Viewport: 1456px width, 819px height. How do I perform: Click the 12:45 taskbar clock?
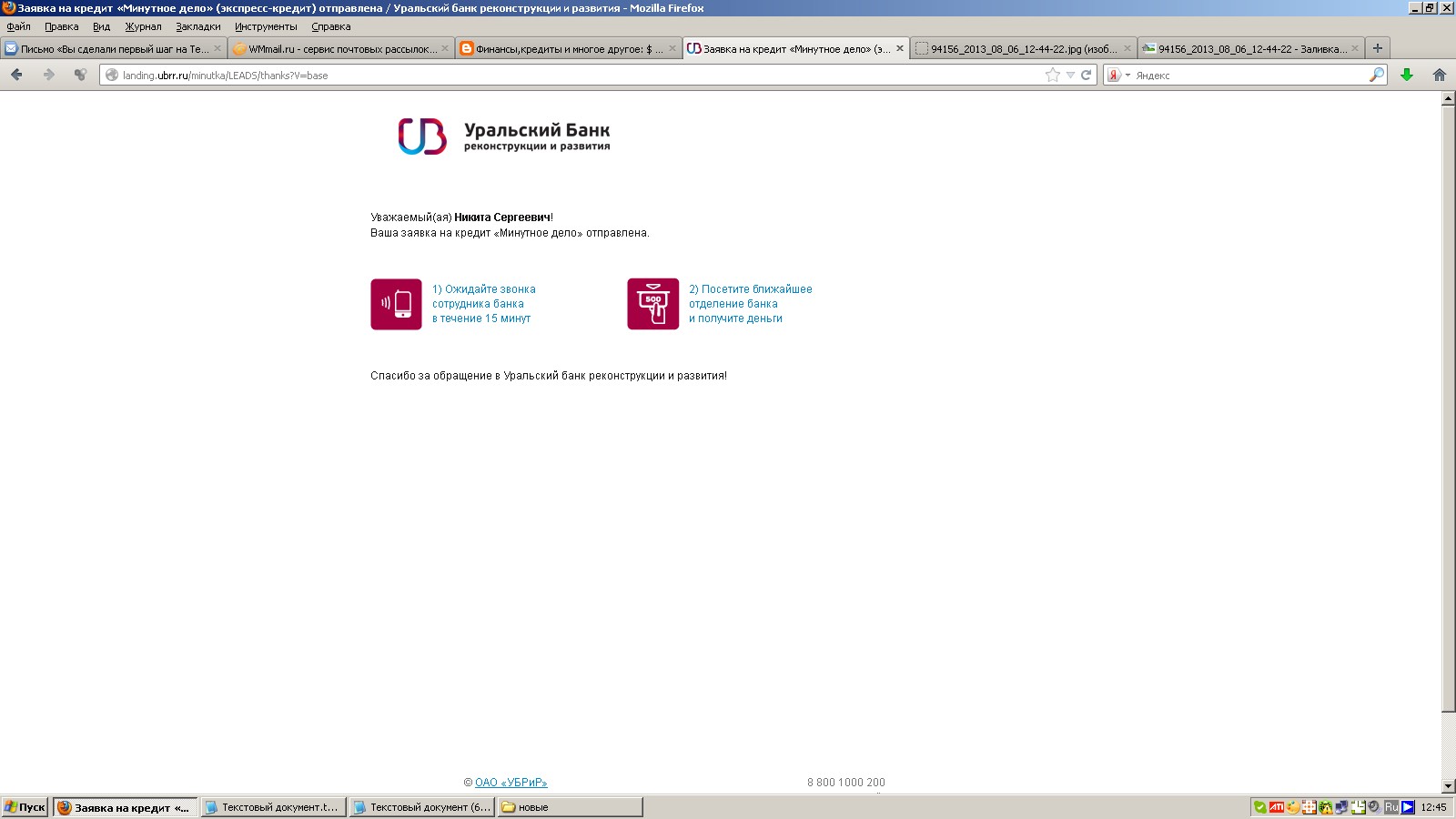1433,807
